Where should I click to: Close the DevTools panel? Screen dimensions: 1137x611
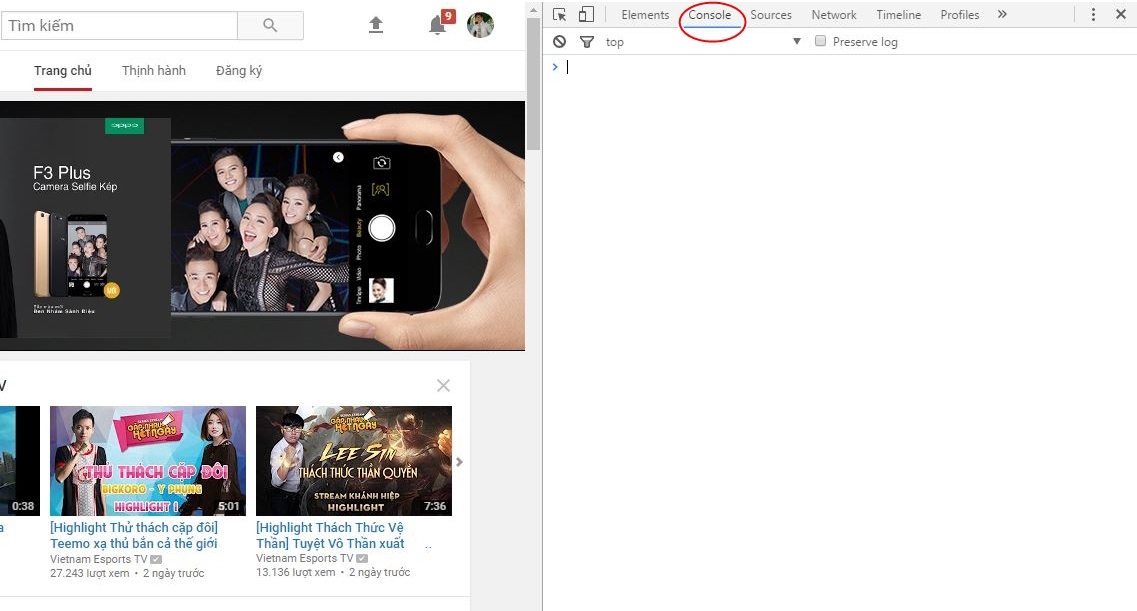(1120, 14)
